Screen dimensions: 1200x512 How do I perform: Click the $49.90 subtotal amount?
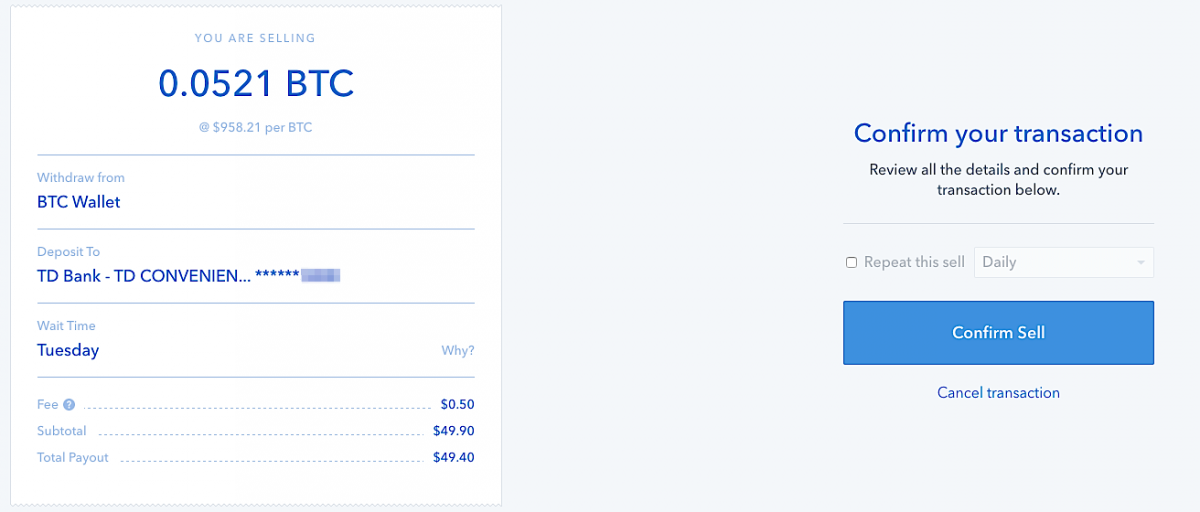[x=454, y=431]
